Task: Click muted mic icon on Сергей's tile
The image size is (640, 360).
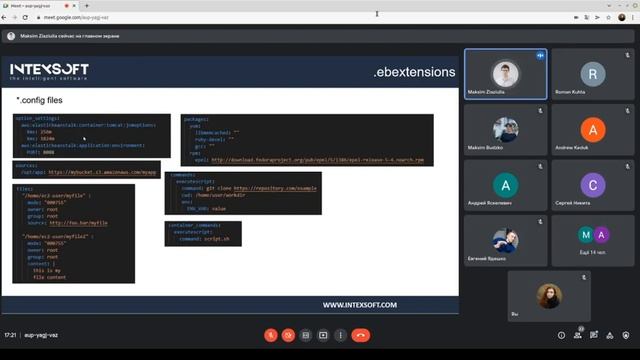Action: pyautogui.click(x=627, y=166)
